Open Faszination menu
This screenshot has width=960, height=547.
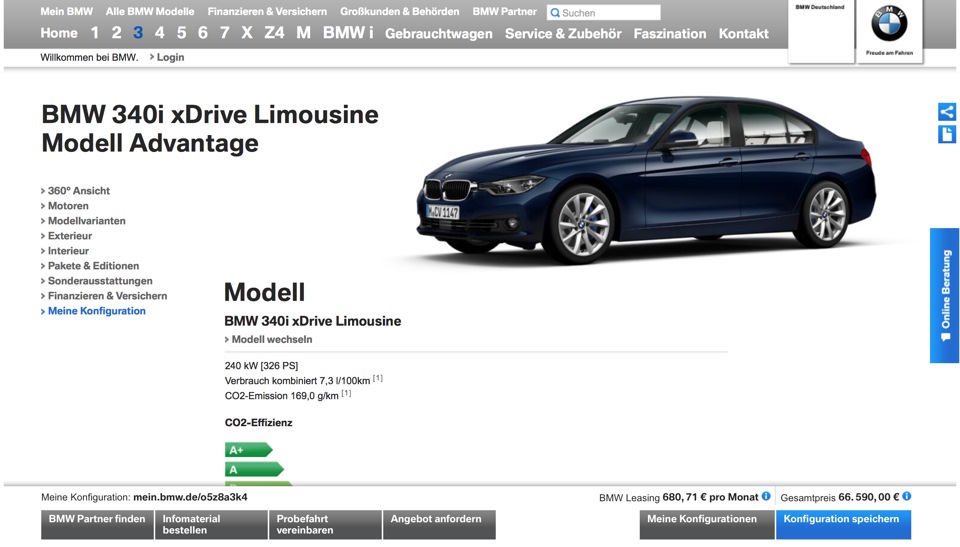670,34
